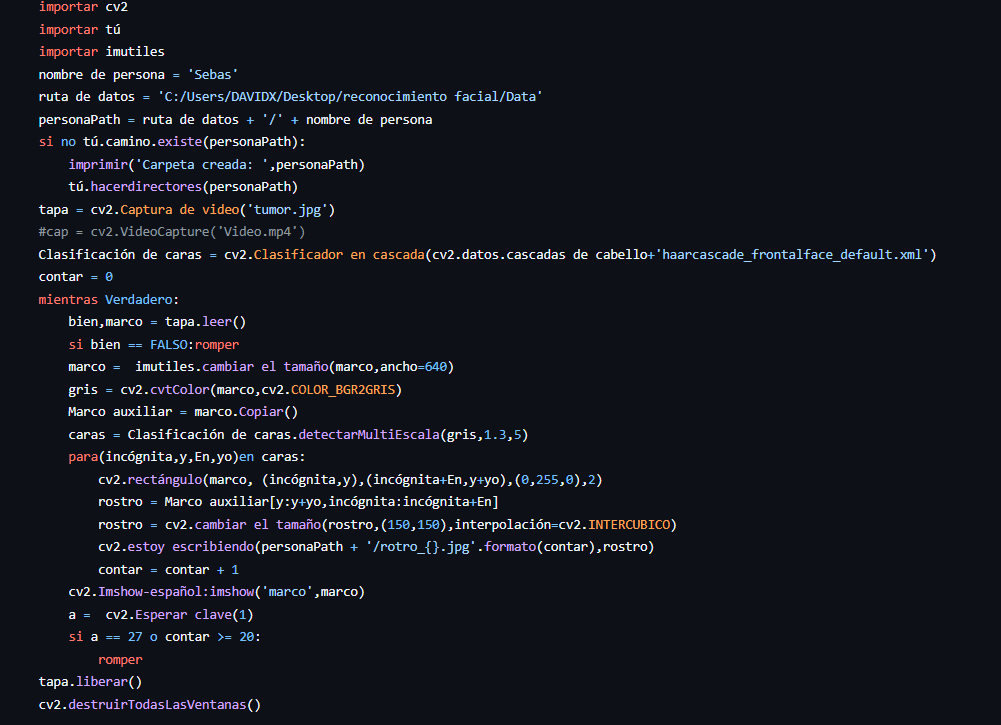Click the 'importar imutiles' line
1001x725 pixels.
click(x=102, y=52)
